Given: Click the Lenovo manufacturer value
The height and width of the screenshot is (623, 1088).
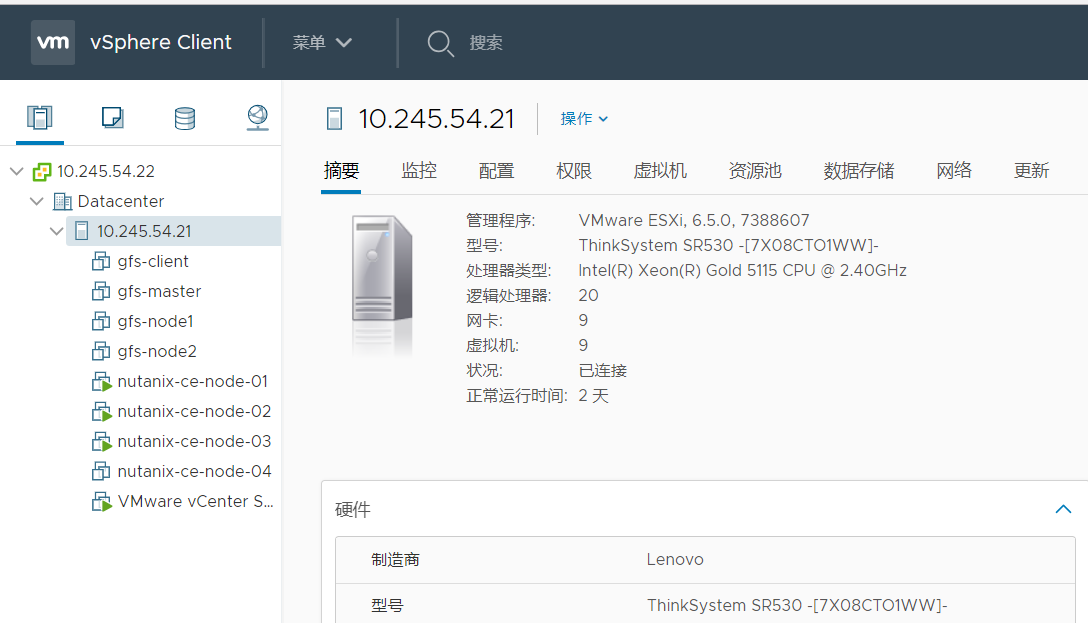Looking at the screenshot, I should pos(674,559).
